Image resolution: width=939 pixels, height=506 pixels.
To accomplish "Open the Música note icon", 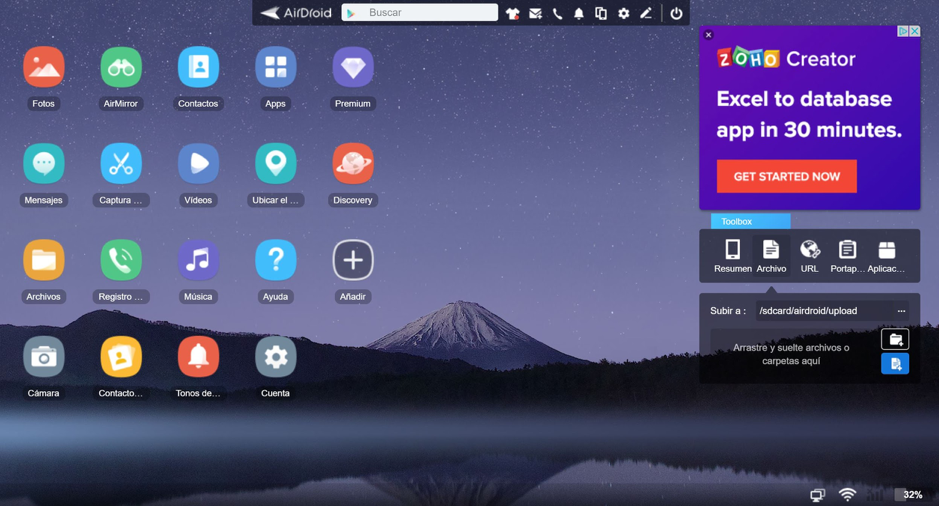I will click(198, 260).
